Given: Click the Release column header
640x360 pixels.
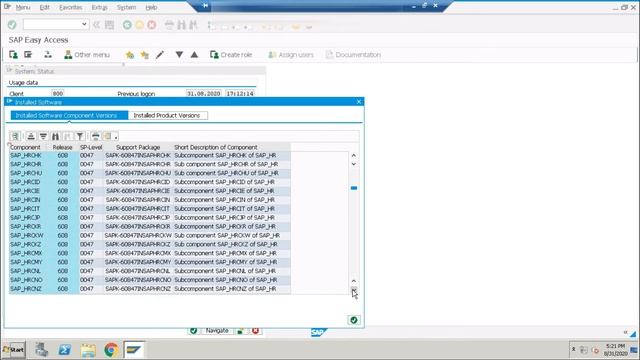Looking at the screenshot, I should tap(62, 147).
